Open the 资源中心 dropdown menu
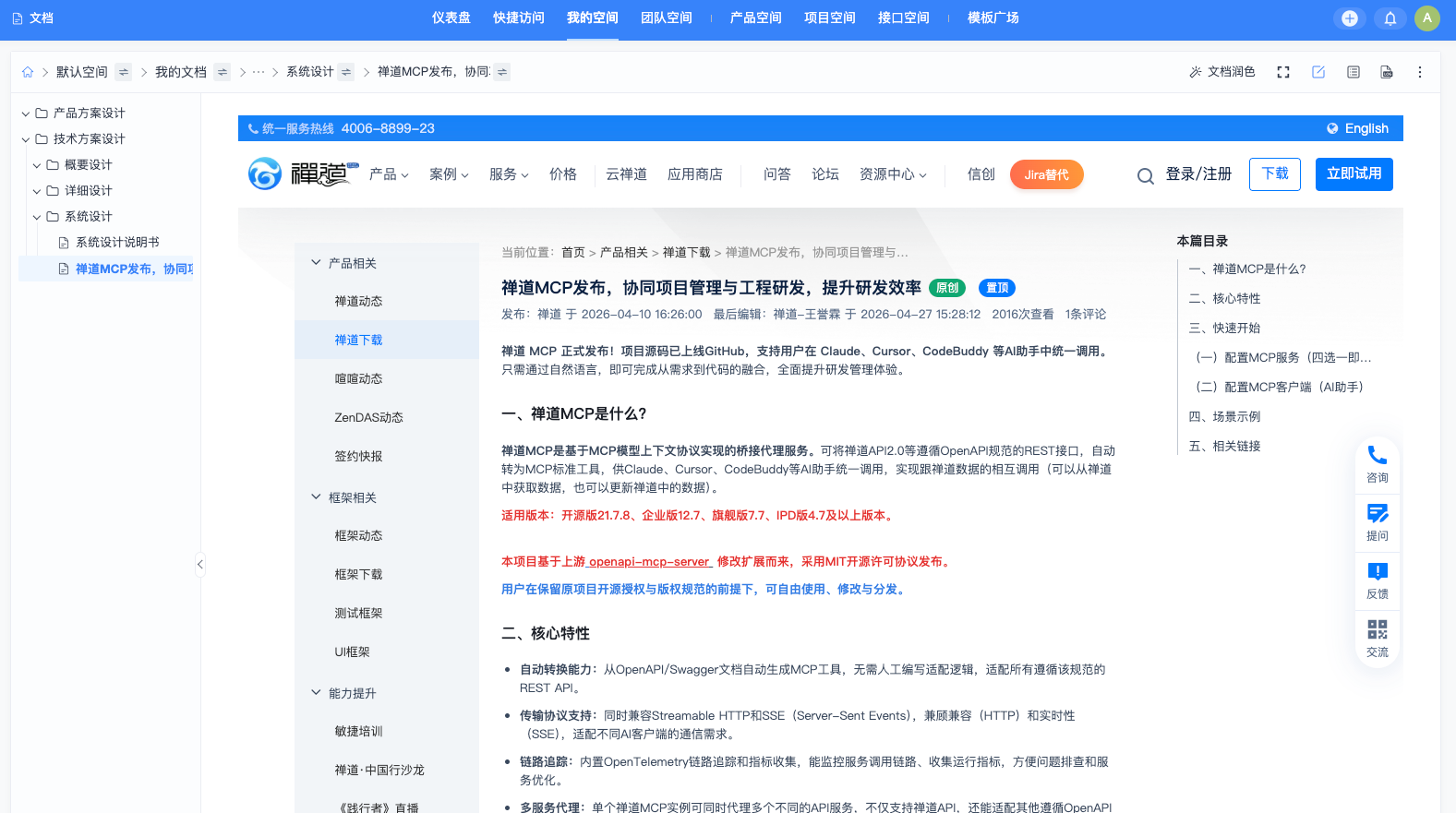 (893, 174)
